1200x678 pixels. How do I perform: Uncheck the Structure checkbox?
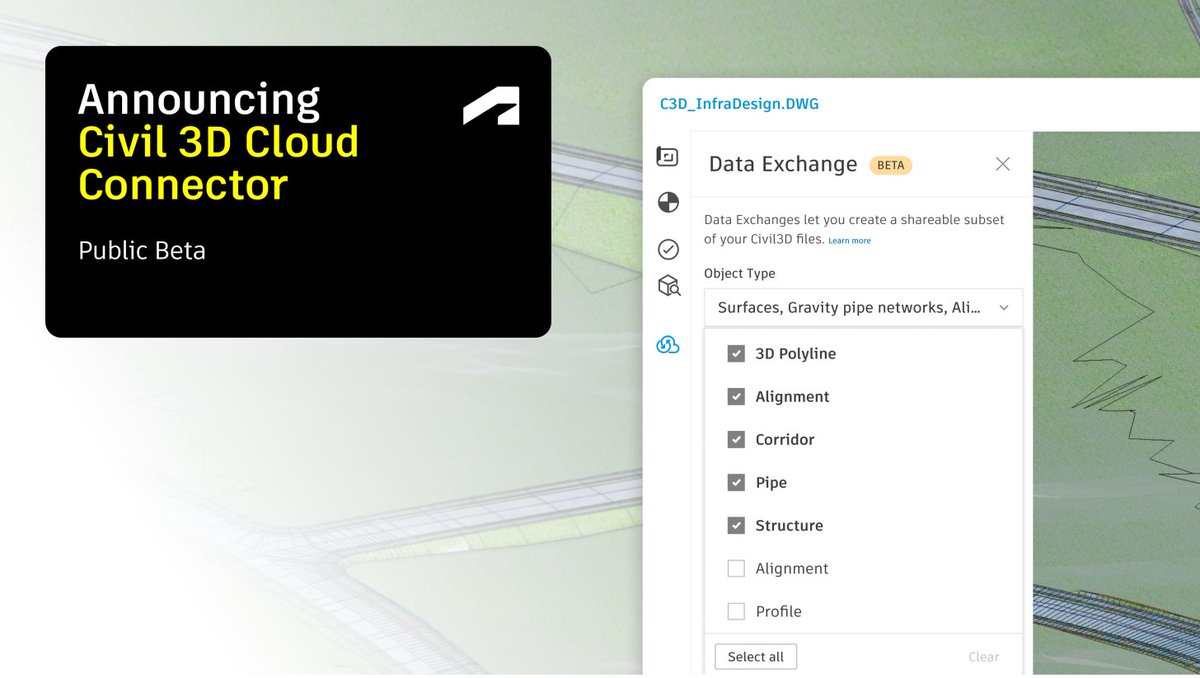736,525
